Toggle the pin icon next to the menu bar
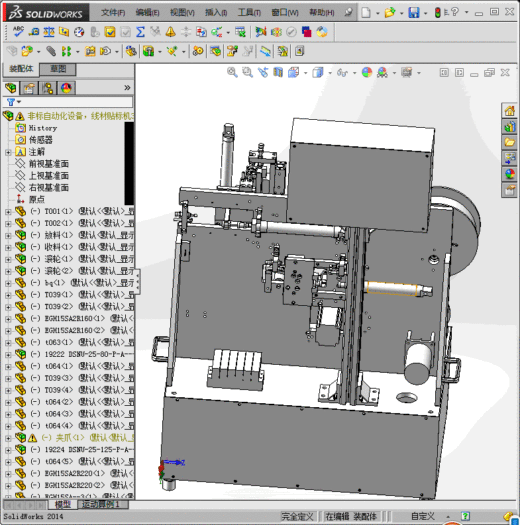The width and height of the screenshot is (520, 525). point(348,13)
